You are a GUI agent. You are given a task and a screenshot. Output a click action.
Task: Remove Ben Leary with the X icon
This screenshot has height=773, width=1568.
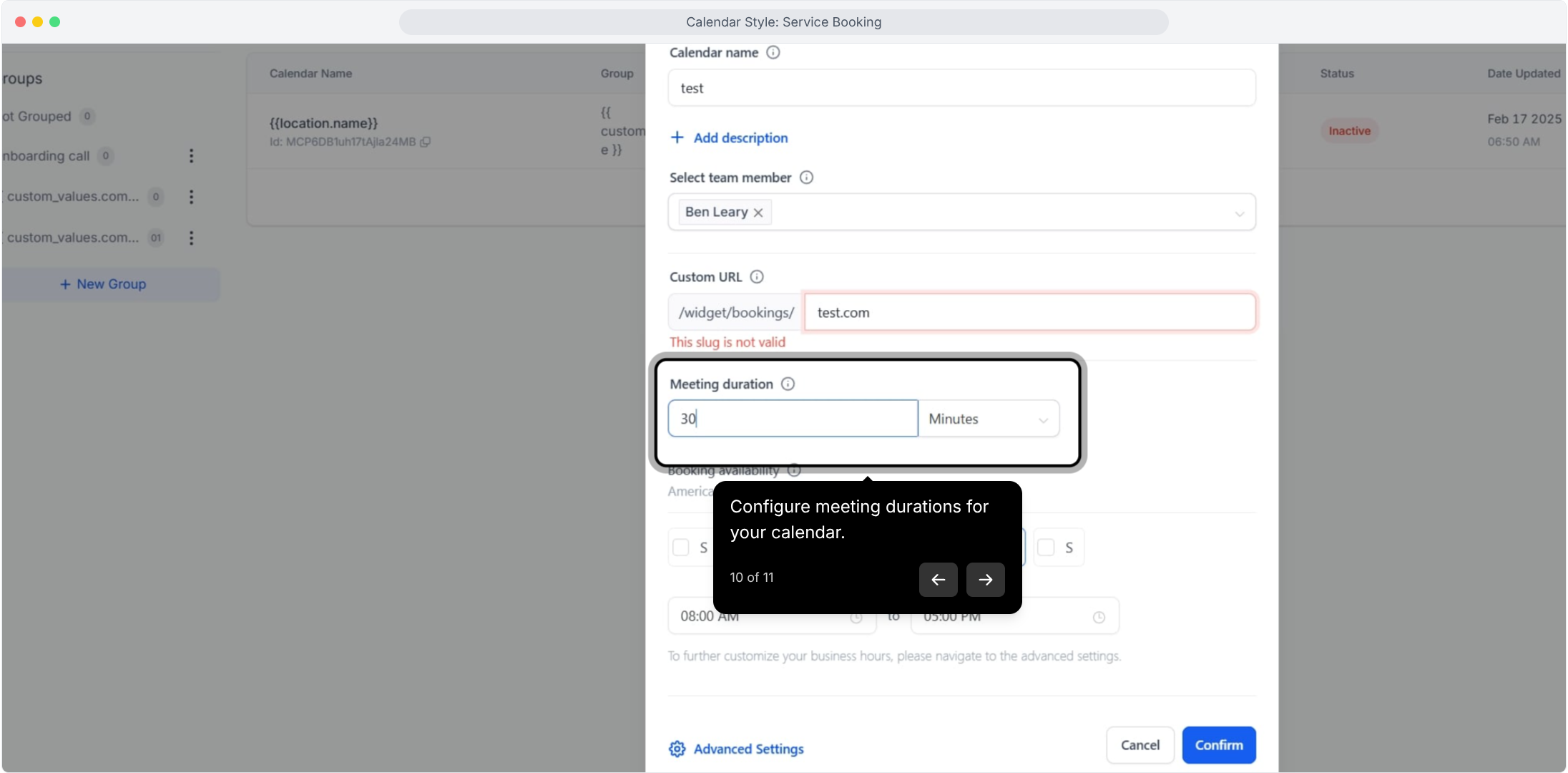758,213
